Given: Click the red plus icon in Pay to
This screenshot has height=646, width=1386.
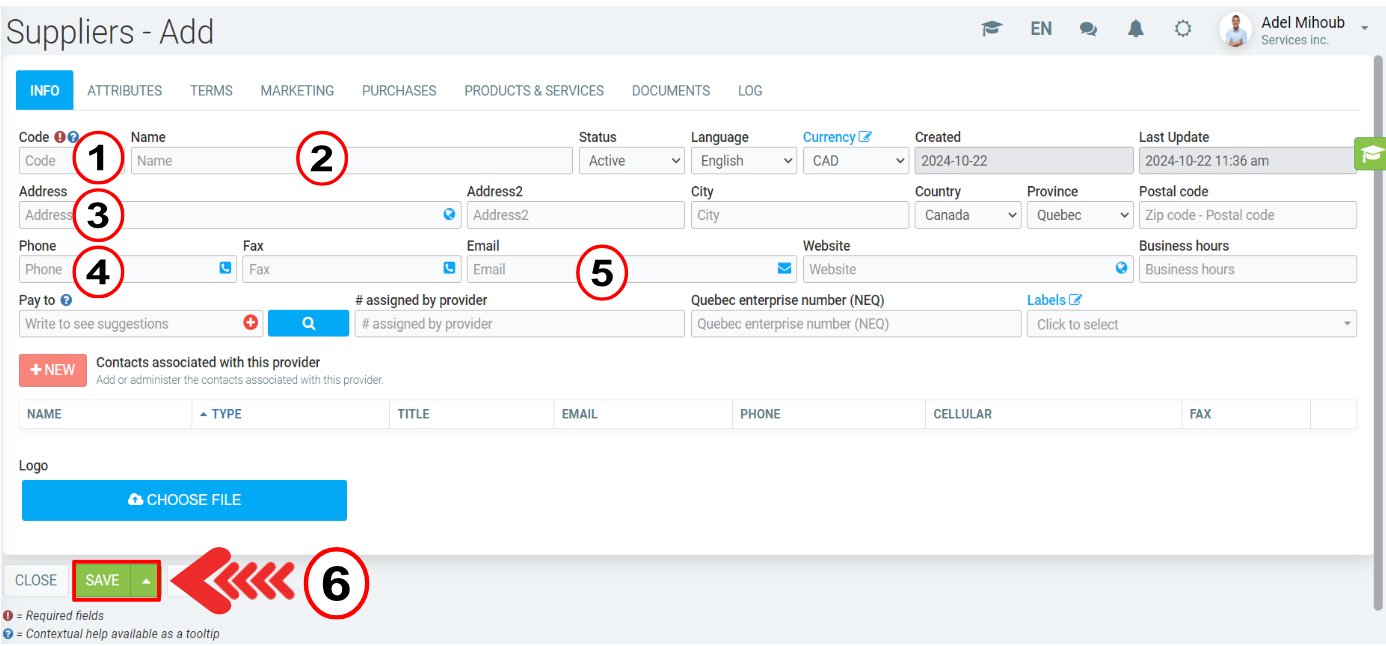Looking at the screenshot, I should point(250,323).
